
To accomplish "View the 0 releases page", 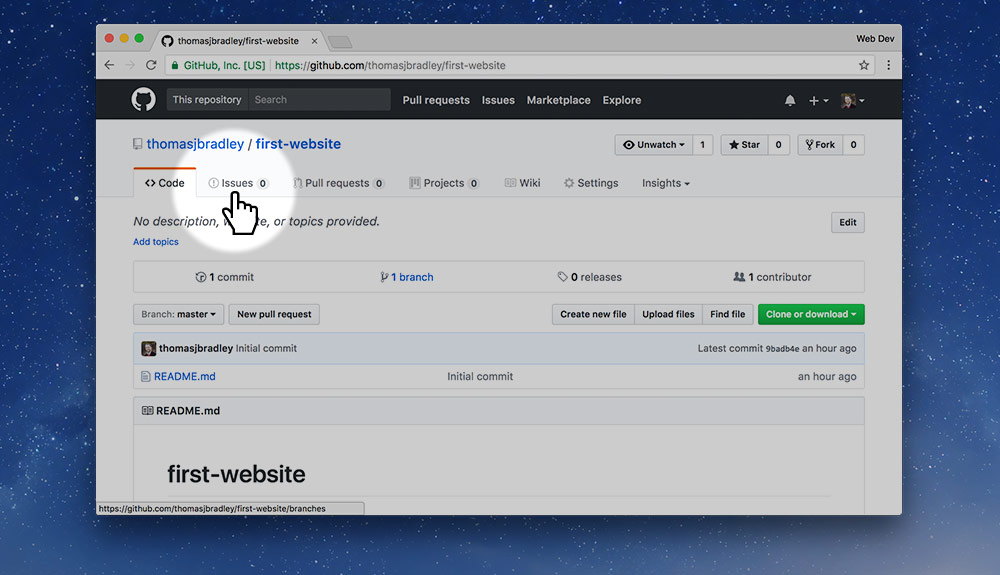I will pyautogui.click(x=589, y=277).
